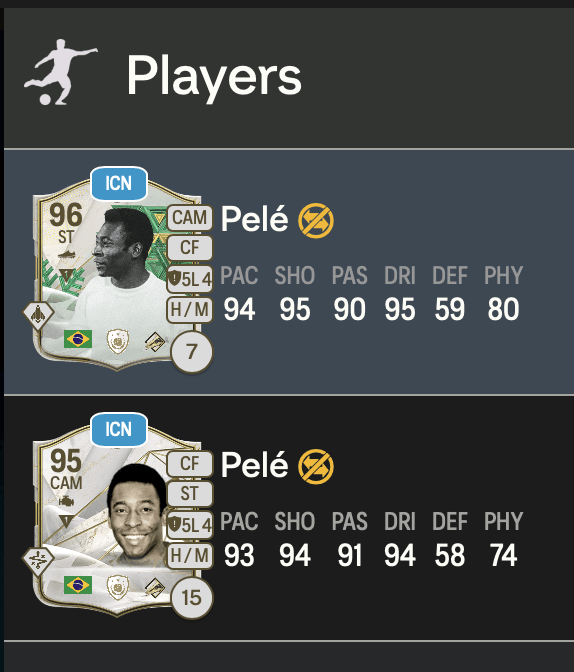Click the H/M work rate tag on 96 Pelé
The width and height of the screenshot is (574, 672).
pos(189,309)
